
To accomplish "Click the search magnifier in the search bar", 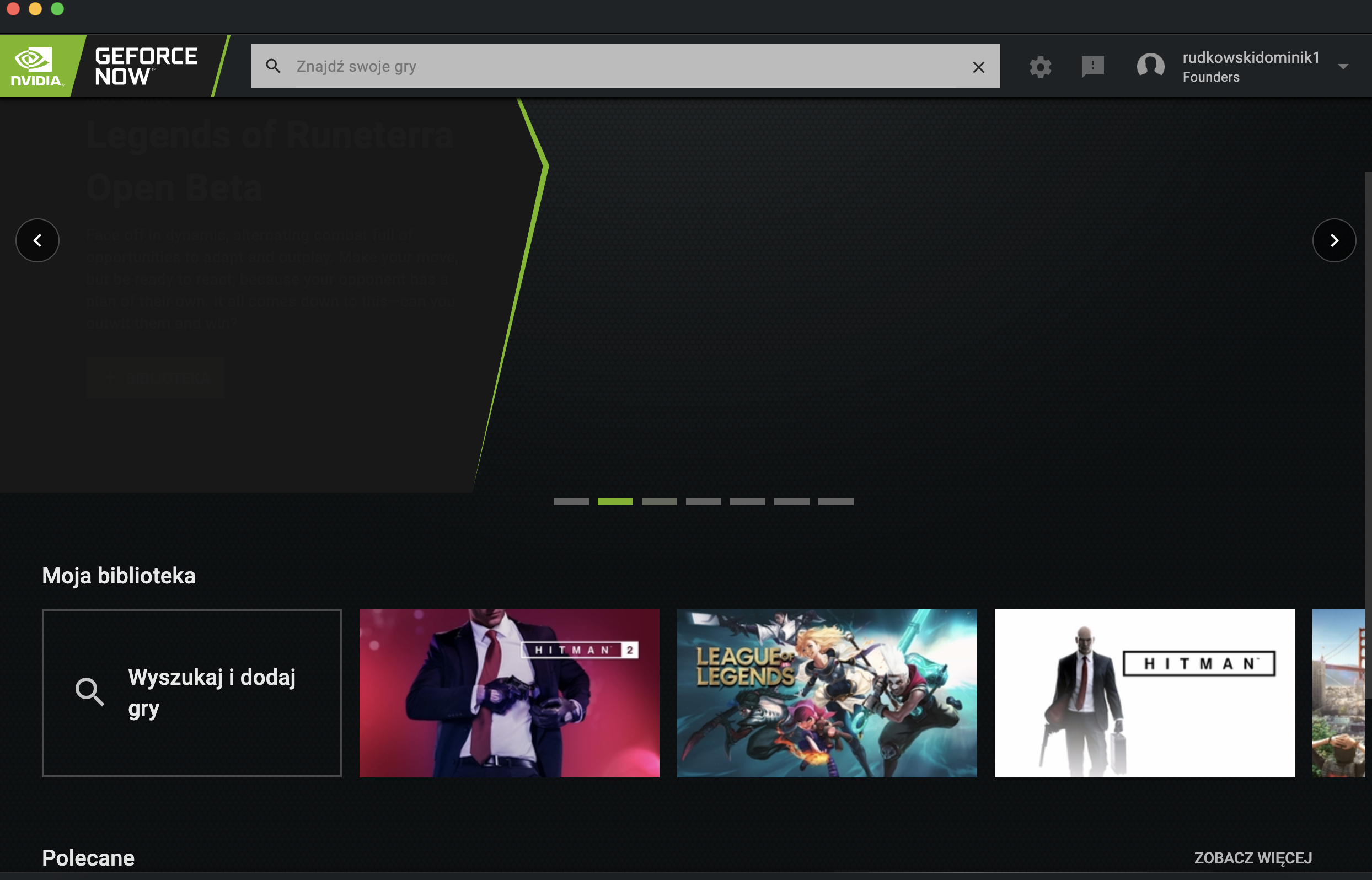I will (274, 66).
